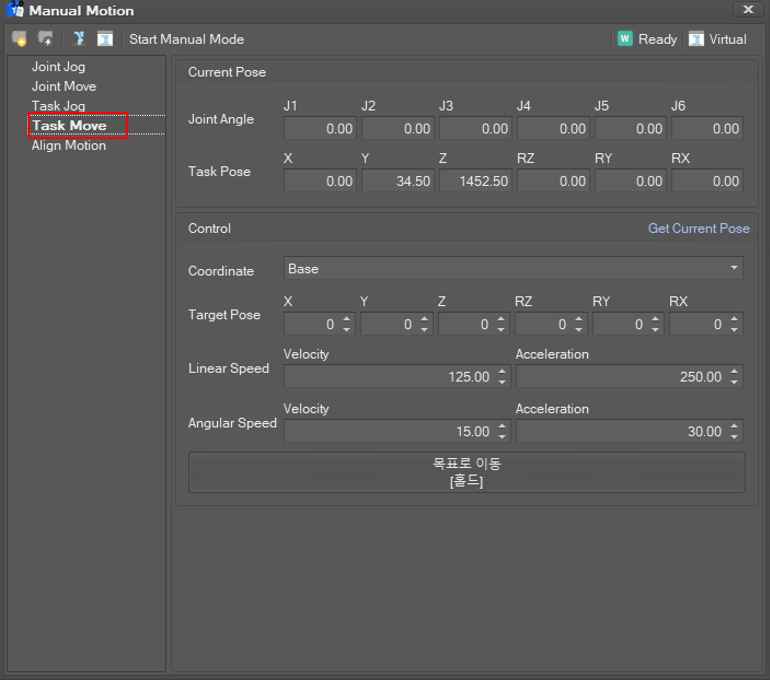The image size is (770, 680).
Task: Select Joint Jog in the left list
Action: [58, 67]
